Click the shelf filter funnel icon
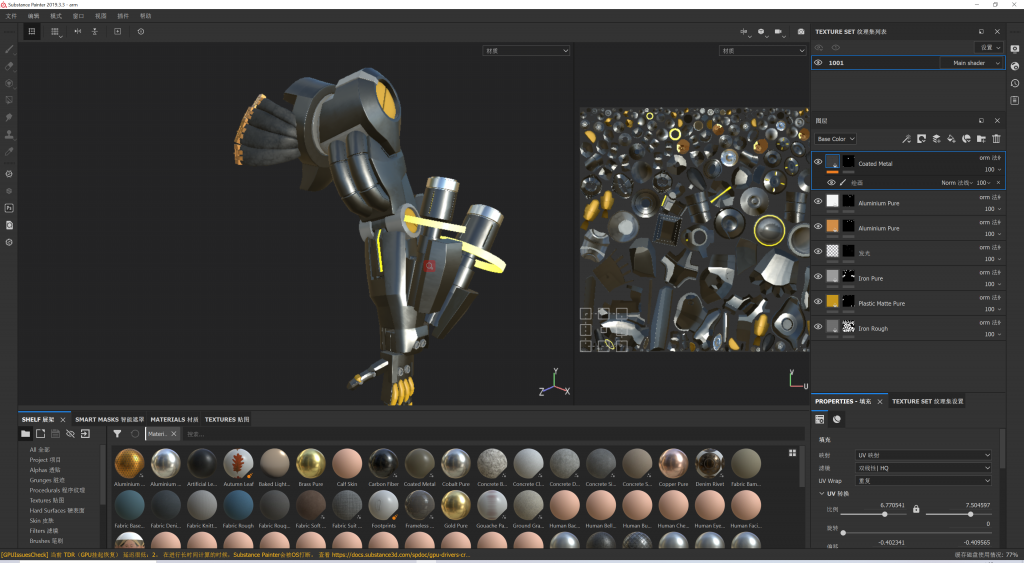The height and width of the screenshot is (563, 1024). pos(117,434)
